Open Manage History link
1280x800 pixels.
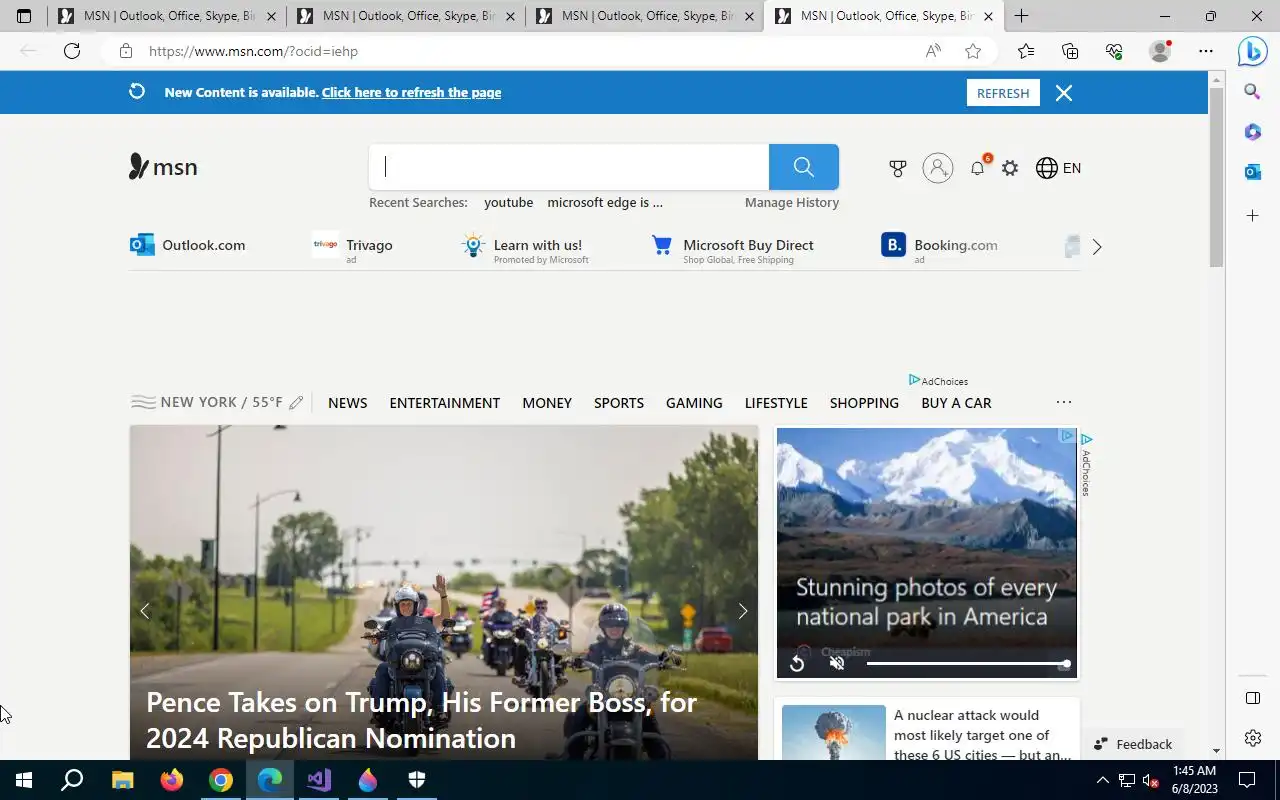pos(792,202)
